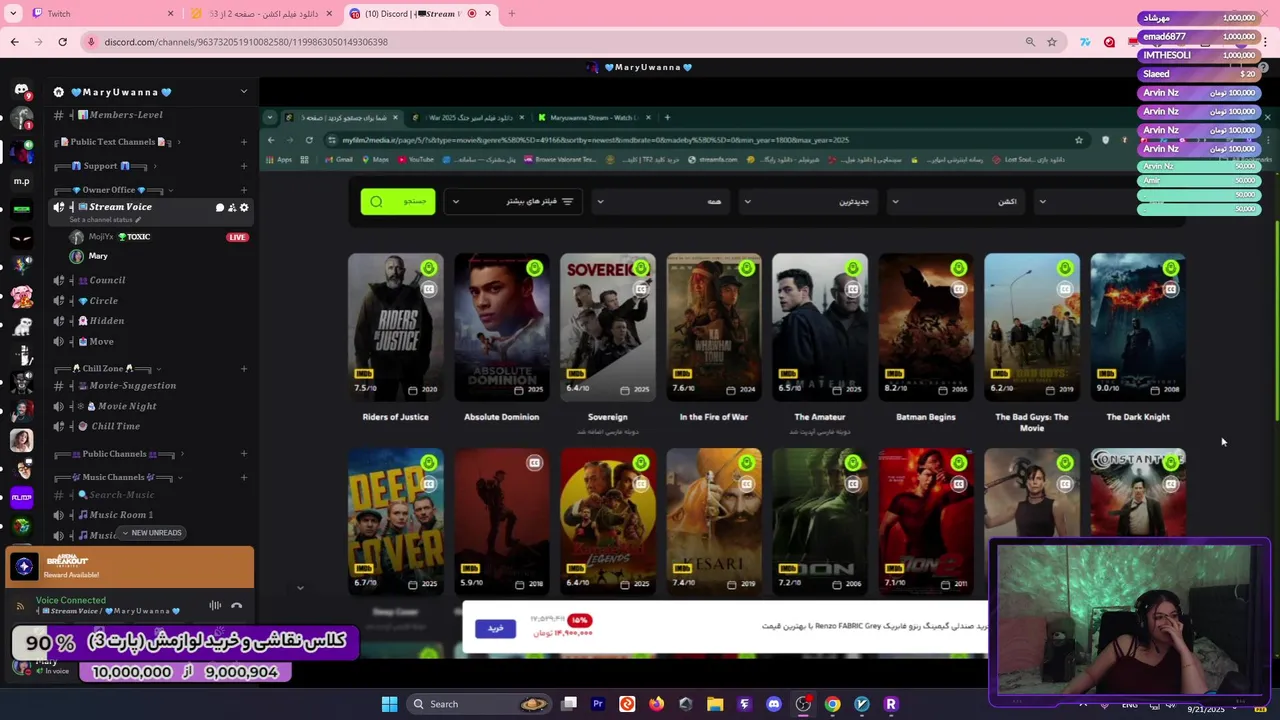
Task: Add channel to Public Channels category
Action: click(244, 454)
